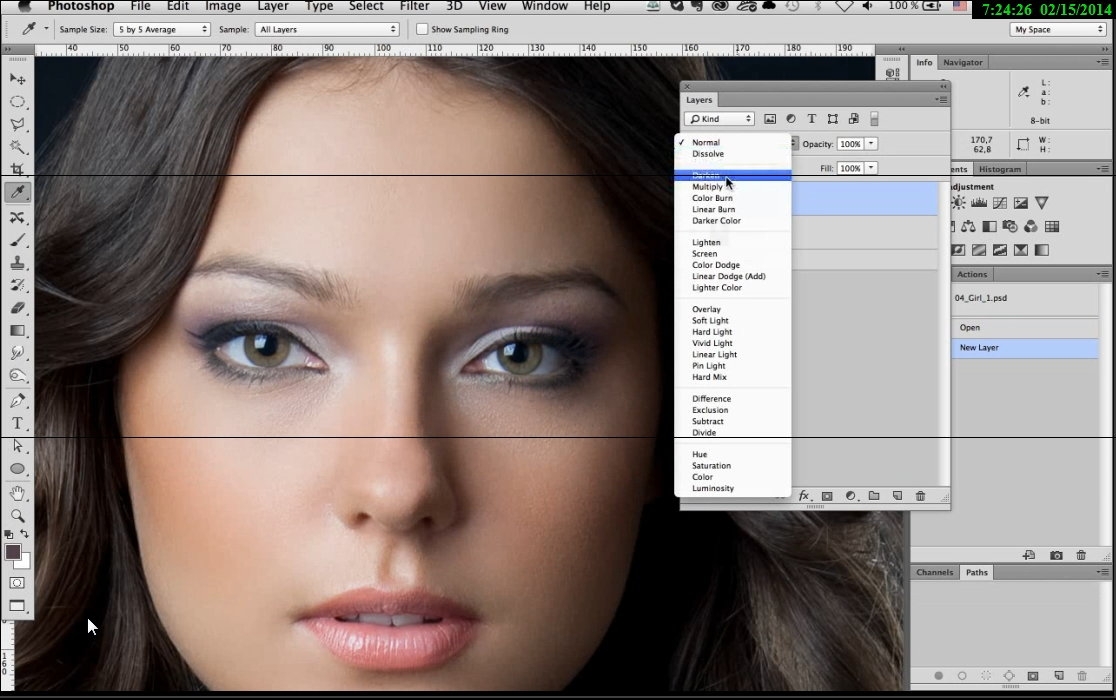The width and height of the screenshot is (1116, 700).
Task: Reset default foreground and background colors
Action: 9,534
